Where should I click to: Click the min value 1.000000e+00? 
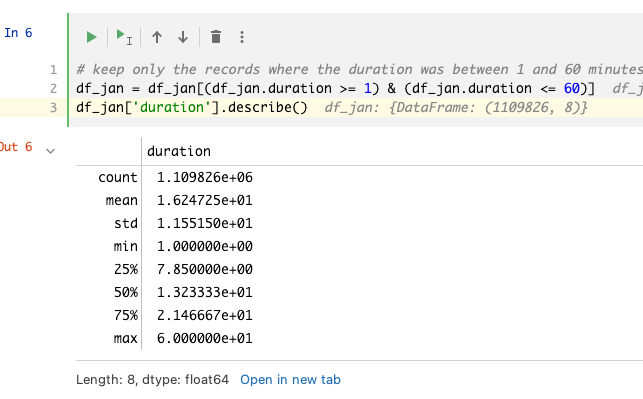coord(205,246)
